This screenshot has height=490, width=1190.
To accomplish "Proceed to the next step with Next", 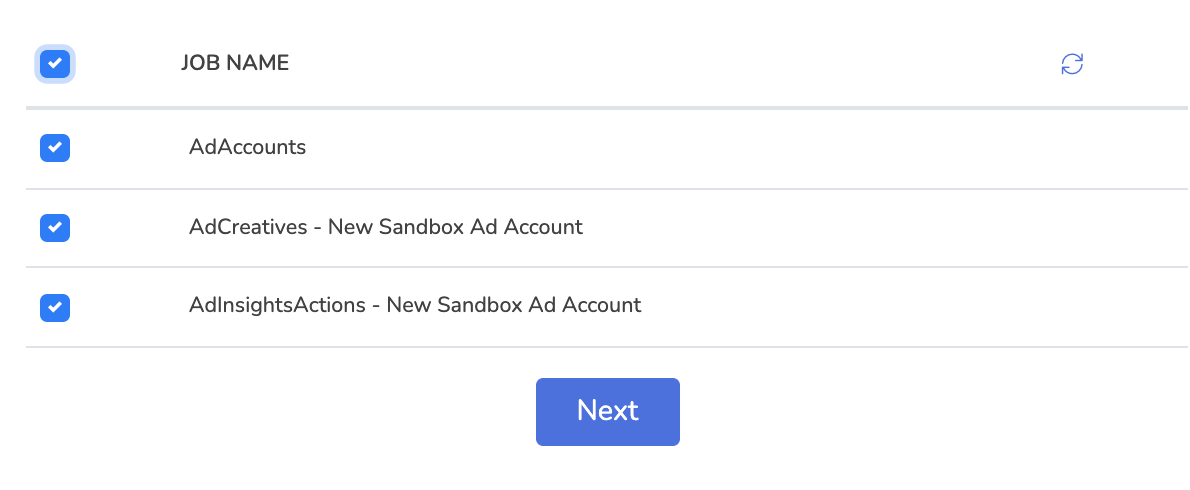I will [x=608, y=412].
